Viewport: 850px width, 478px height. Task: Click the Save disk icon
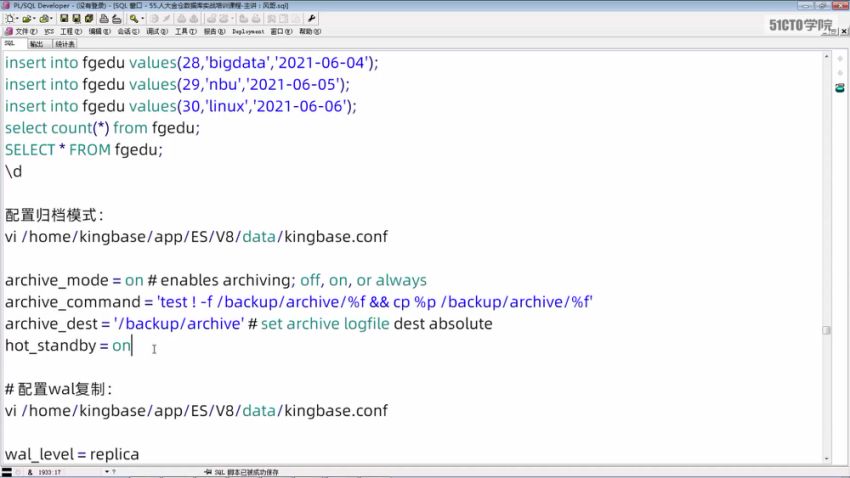pyautogui.click(x=63, y=18)
